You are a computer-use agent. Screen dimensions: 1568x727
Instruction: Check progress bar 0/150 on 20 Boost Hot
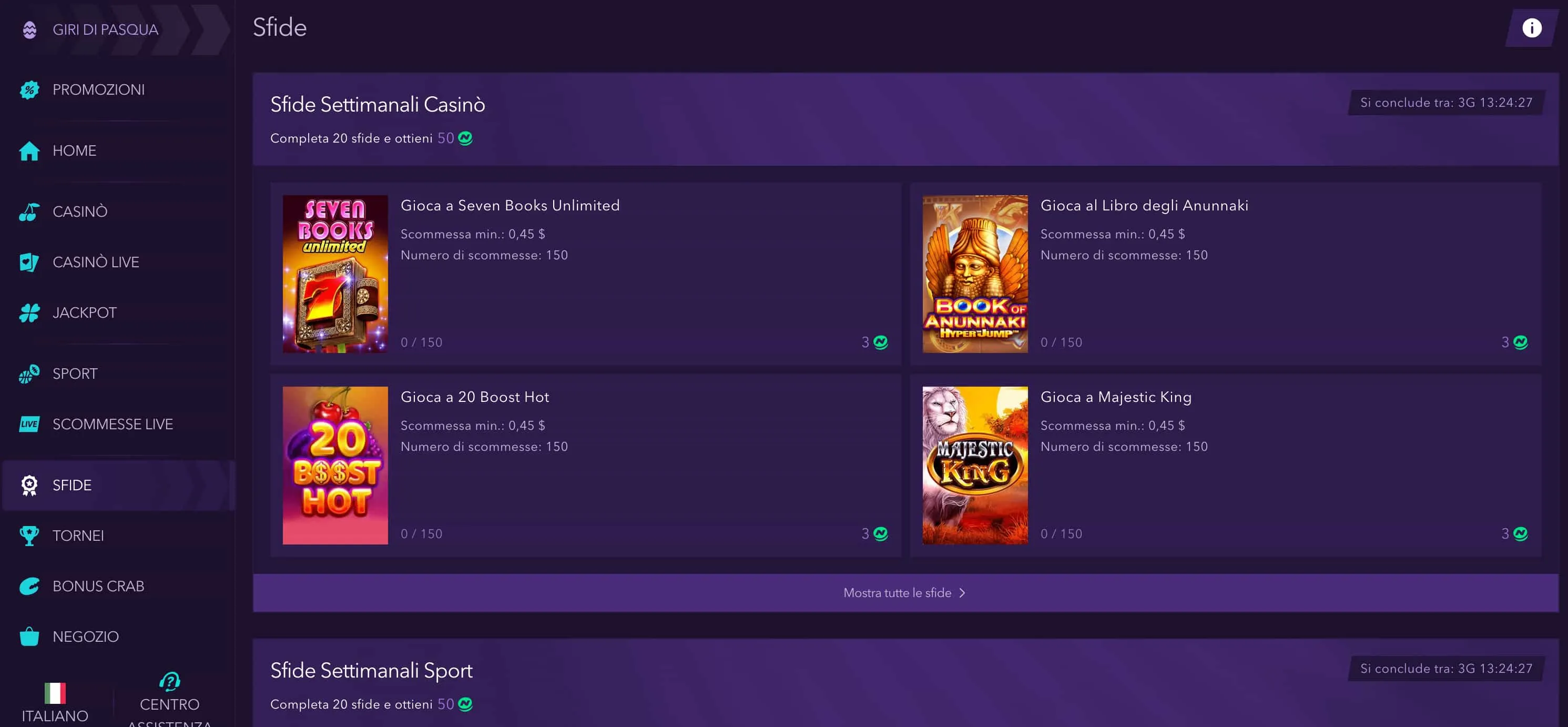click(x=421, y=533)
